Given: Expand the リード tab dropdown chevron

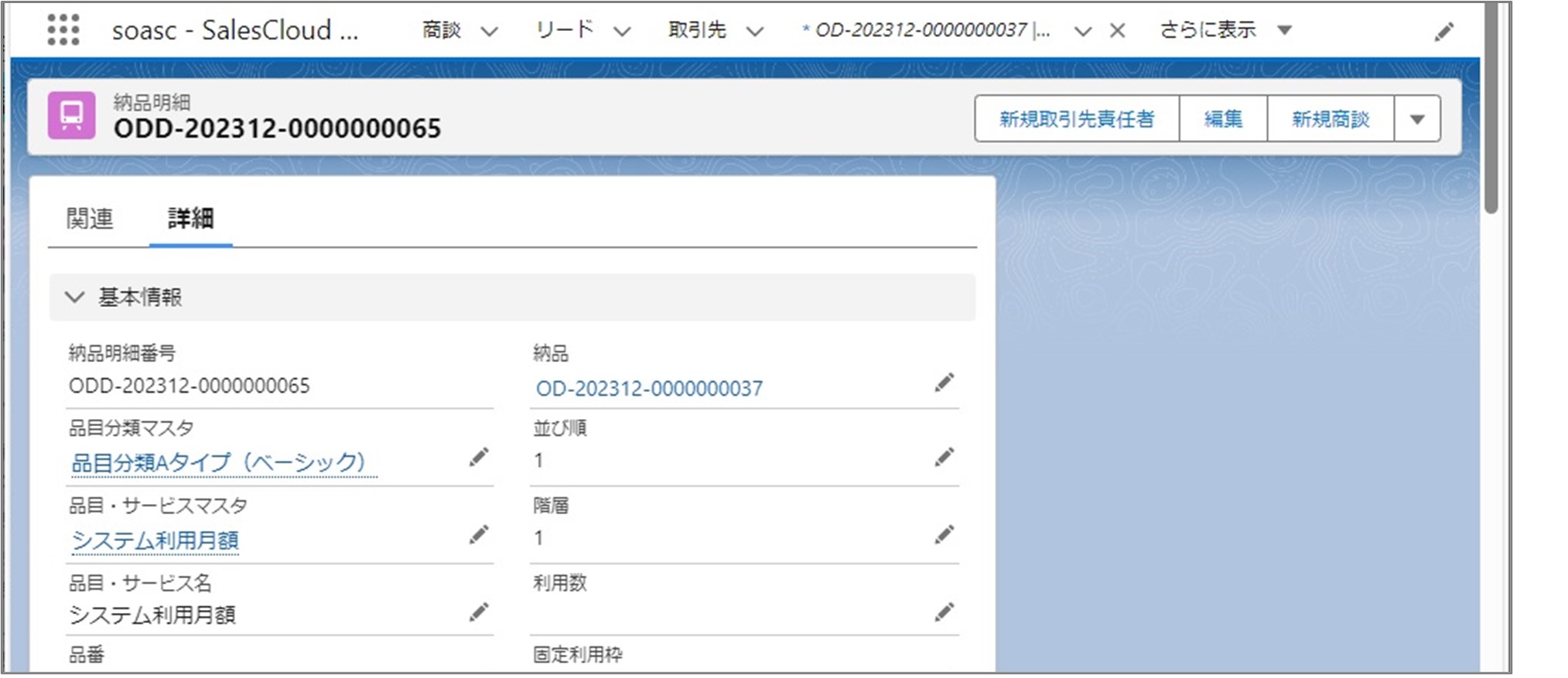Looking at the screenshot, I should pos(622,32).
